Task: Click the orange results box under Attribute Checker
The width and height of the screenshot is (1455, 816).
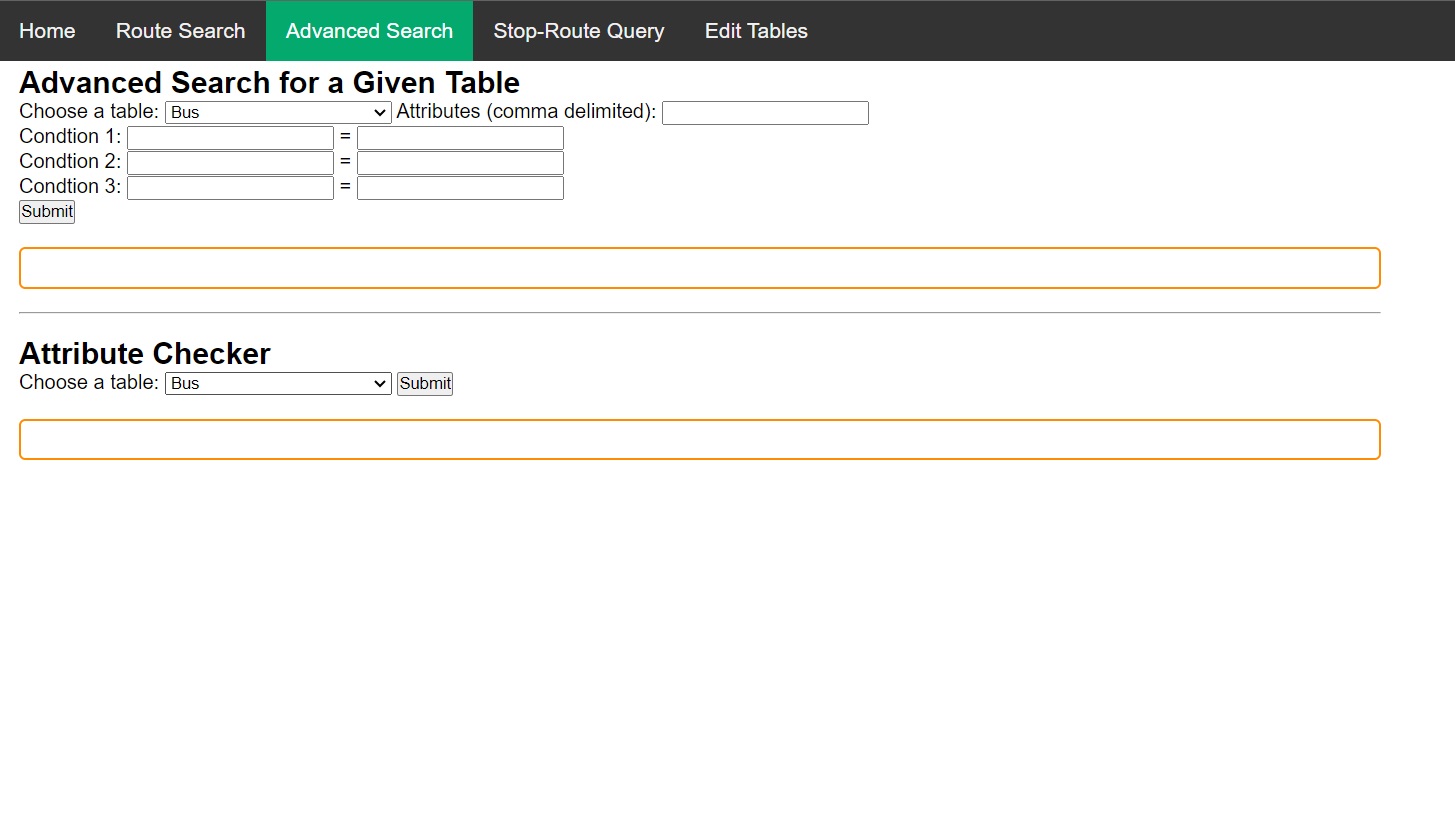Action: point(699,439)
